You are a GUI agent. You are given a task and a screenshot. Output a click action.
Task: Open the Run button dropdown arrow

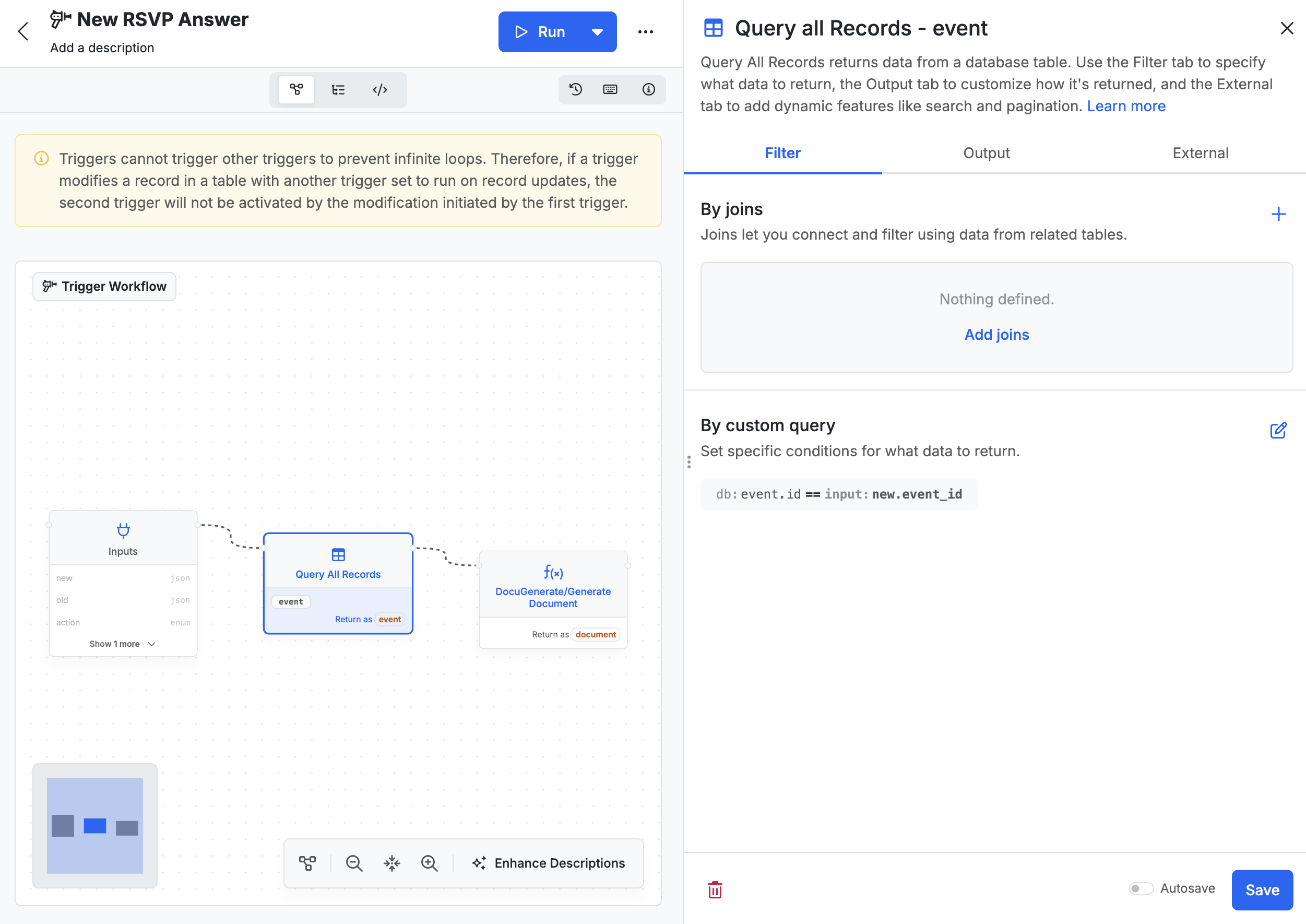[x=597, y=32]
